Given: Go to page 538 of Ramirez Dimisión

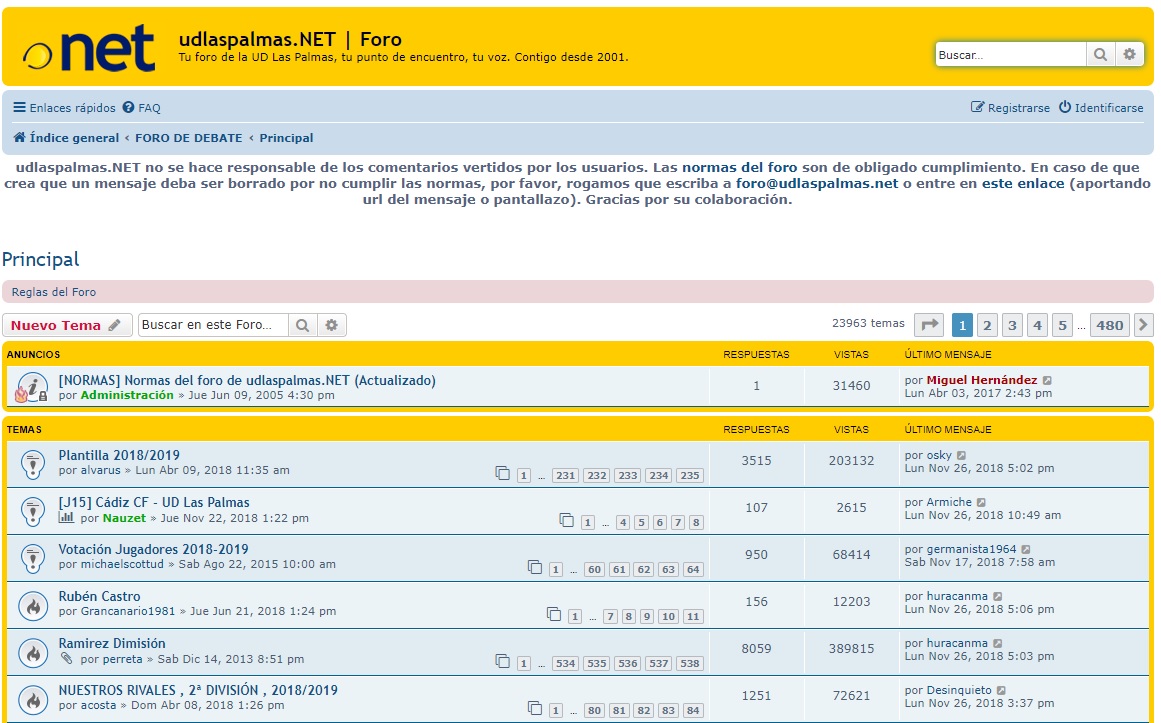Looking at the screenshot, I should pyautogui.click(x=689, y=663).
